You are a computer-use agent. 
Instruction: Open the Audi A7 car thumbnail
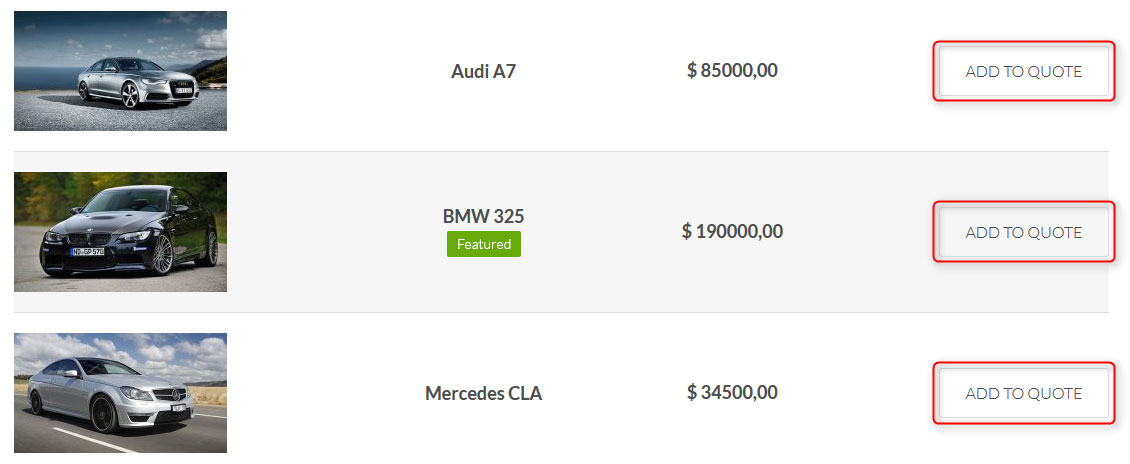click(120, 71)
